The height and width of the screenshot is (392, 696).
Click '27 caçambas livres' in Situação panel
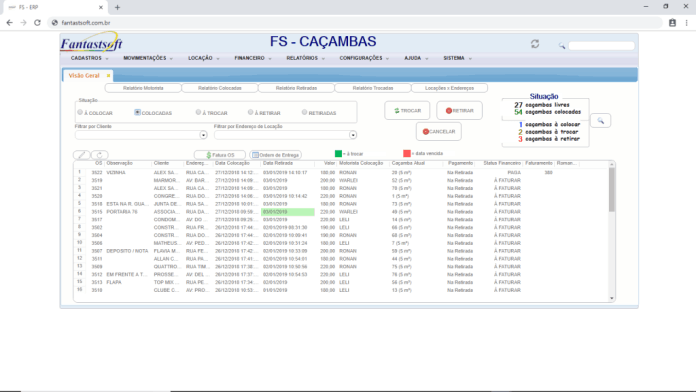coord(542,105)
